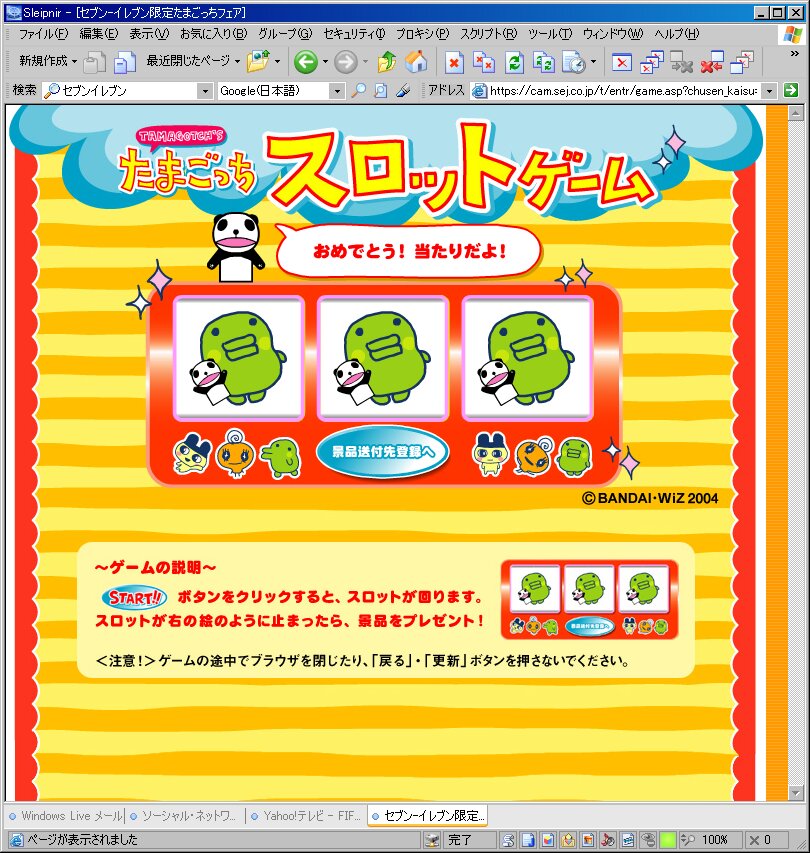Expand the arrow next to favorites folder
Screen dimensions: 810x853
[x=277, y=61]
